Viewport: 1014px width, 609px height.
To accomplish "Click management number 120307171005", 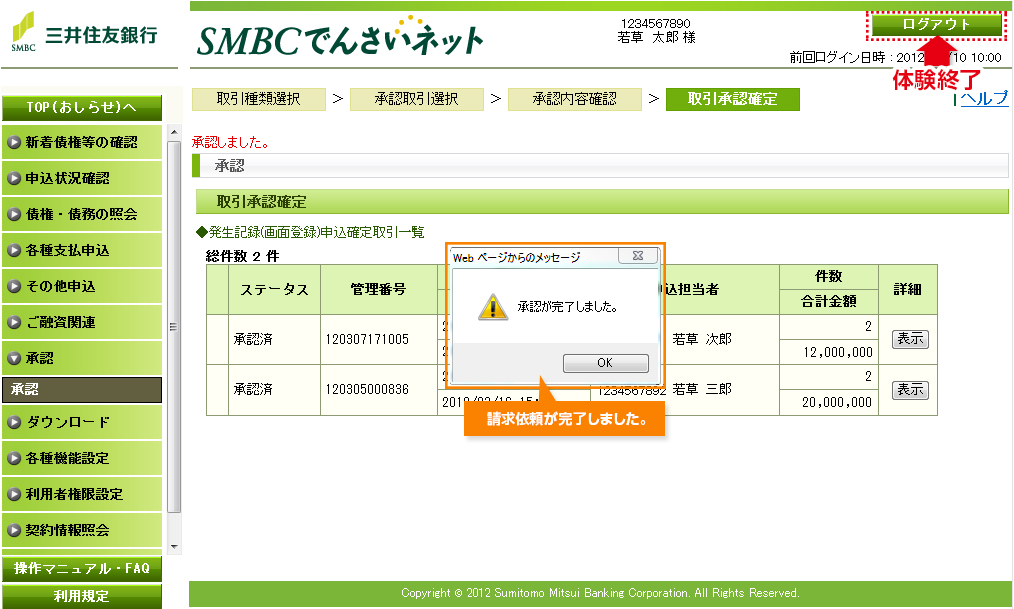I will pyautogui.click(x=367, y=339).
